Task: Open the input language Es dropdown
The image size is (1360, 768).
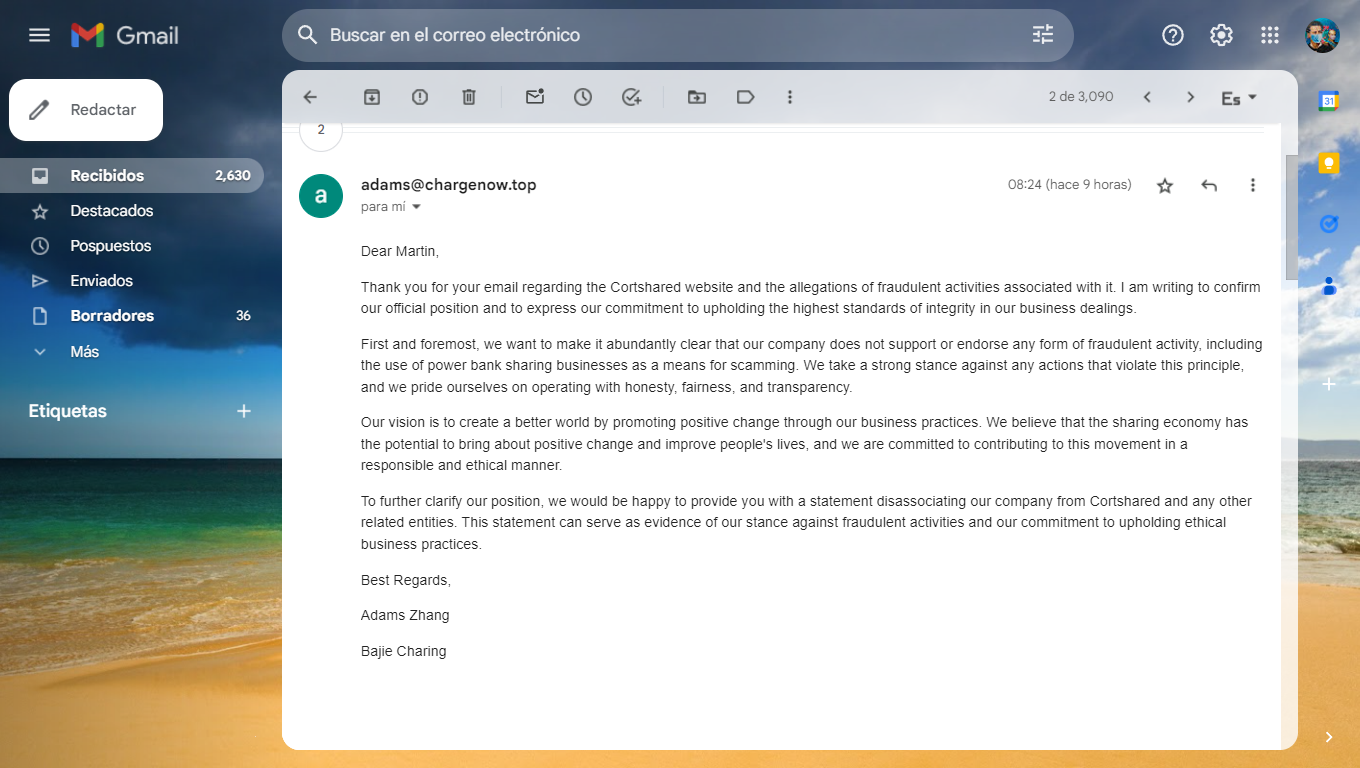Action: tap(1239, 98)
